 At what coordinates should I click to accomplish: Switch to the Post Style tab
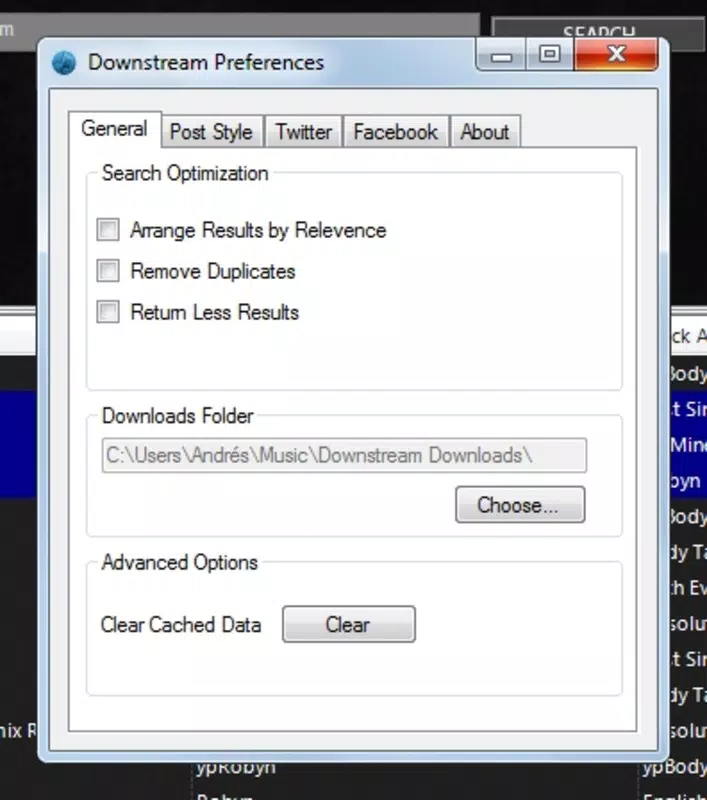[212, 132]
